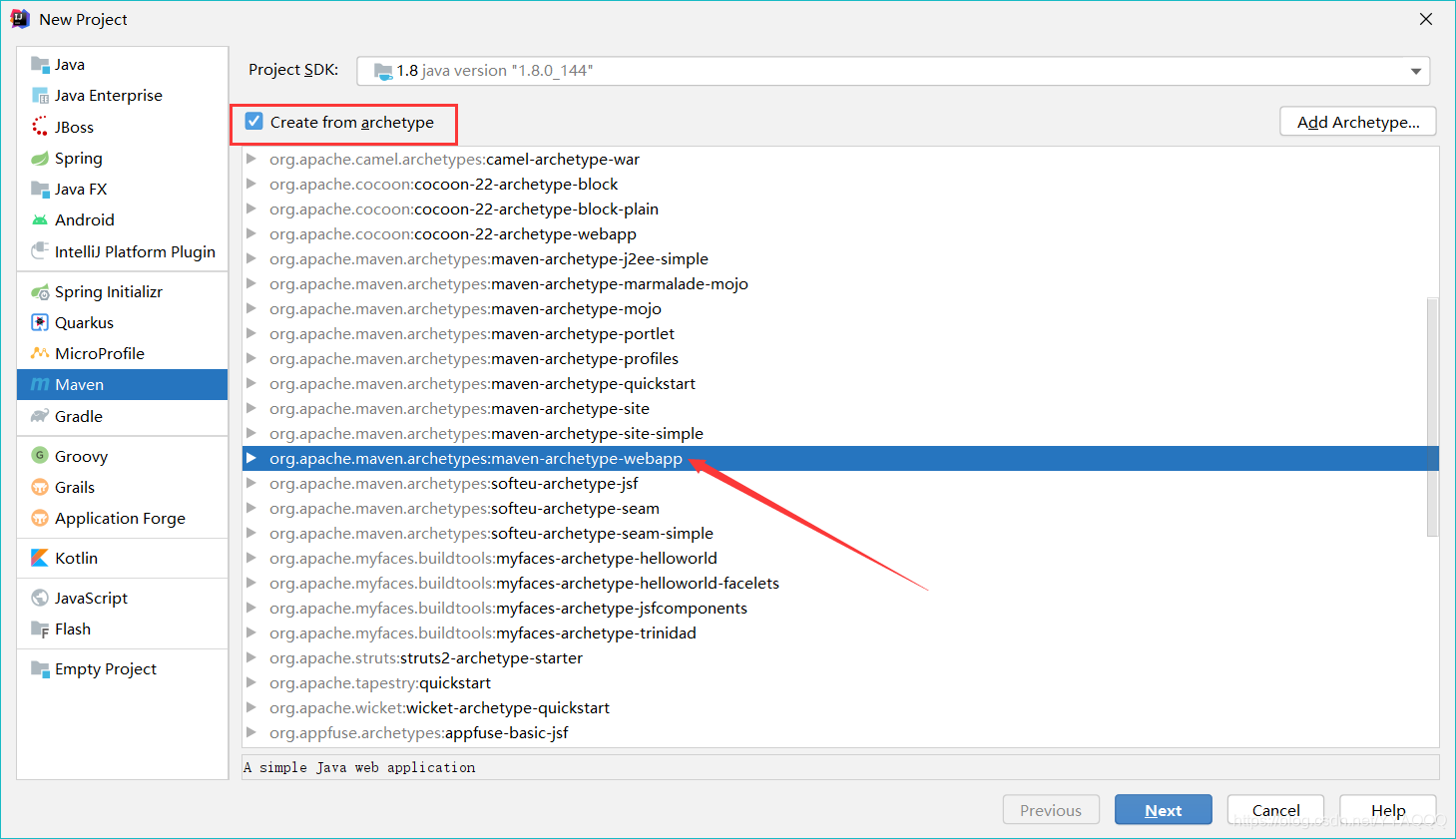1456x839 pixels.
Task: Select maven-archetype-mojo row
Action: click(840, 308)
